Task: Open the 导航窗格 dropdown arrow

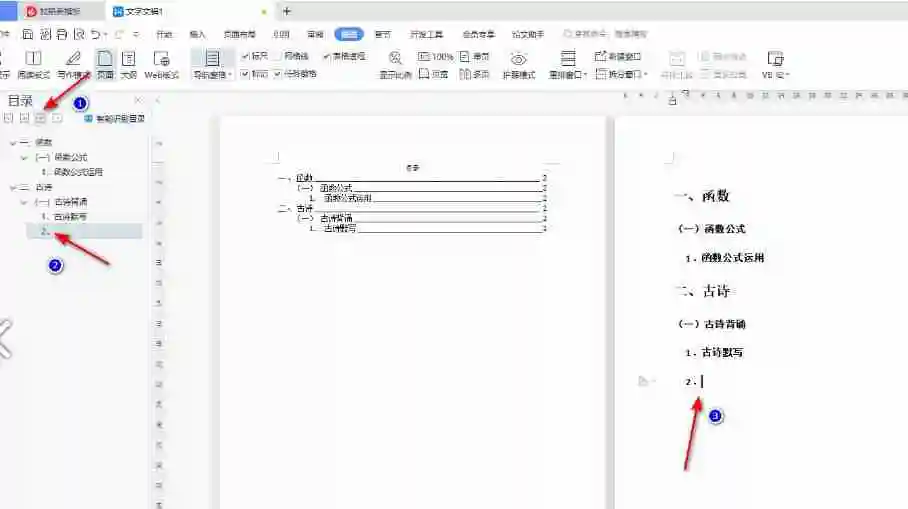Action: (x=230, y=75)
